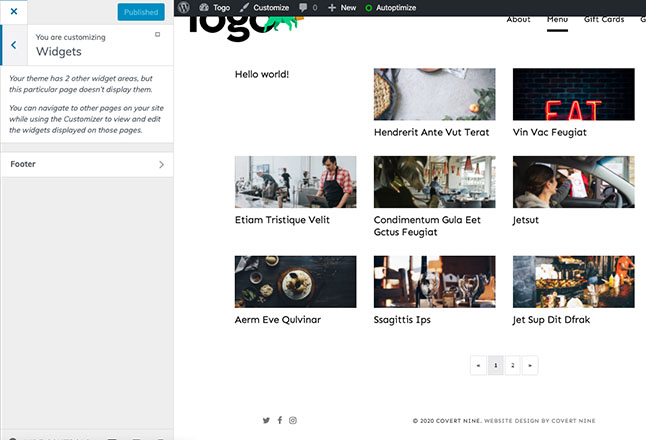Screen dimensions: 646x440
Task: Open the Autoptimize admin bar menu
Action: coord(391,7)
